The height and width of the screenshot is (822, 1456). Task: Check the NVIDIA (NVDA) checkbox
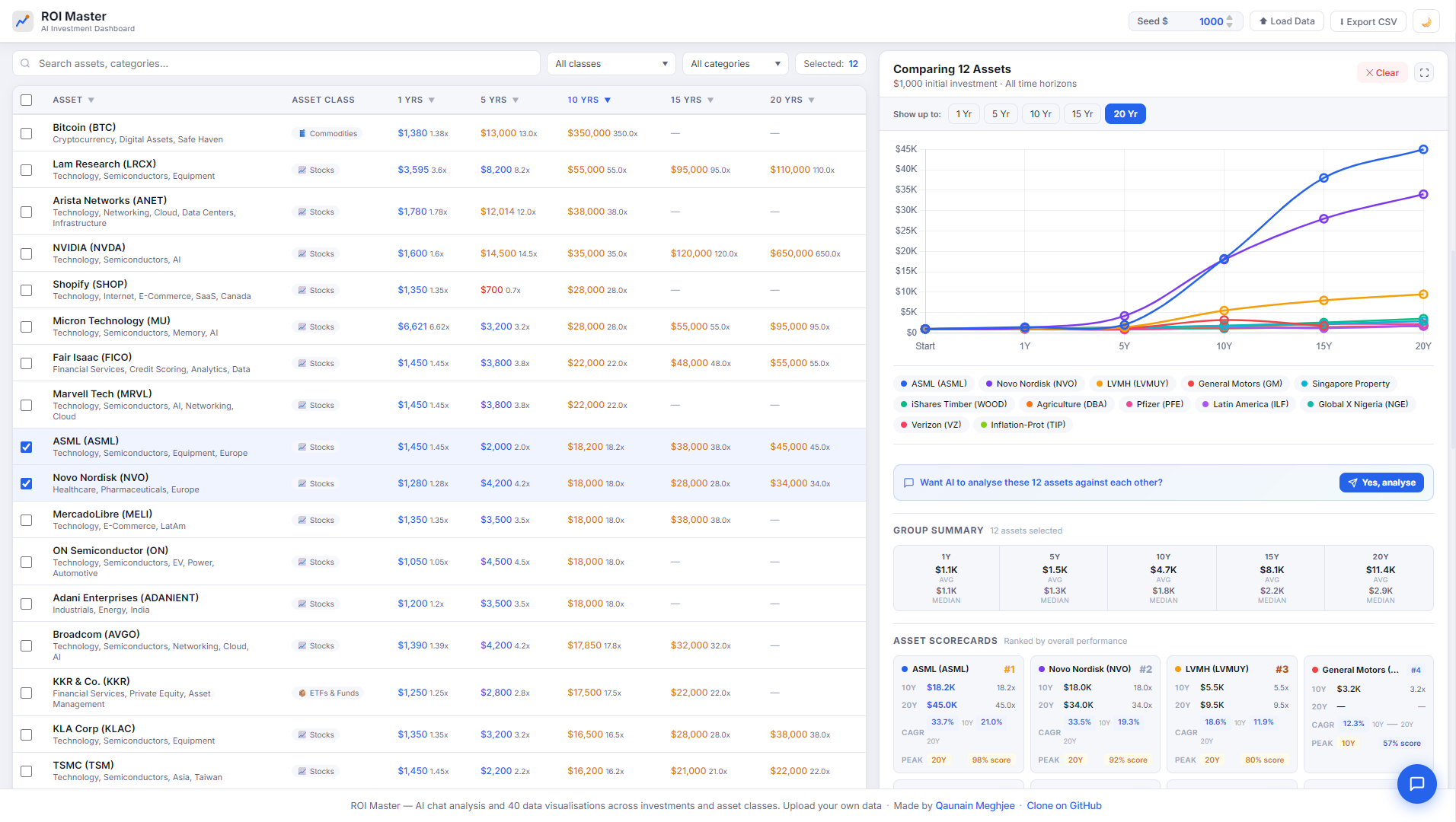point(27,254)
